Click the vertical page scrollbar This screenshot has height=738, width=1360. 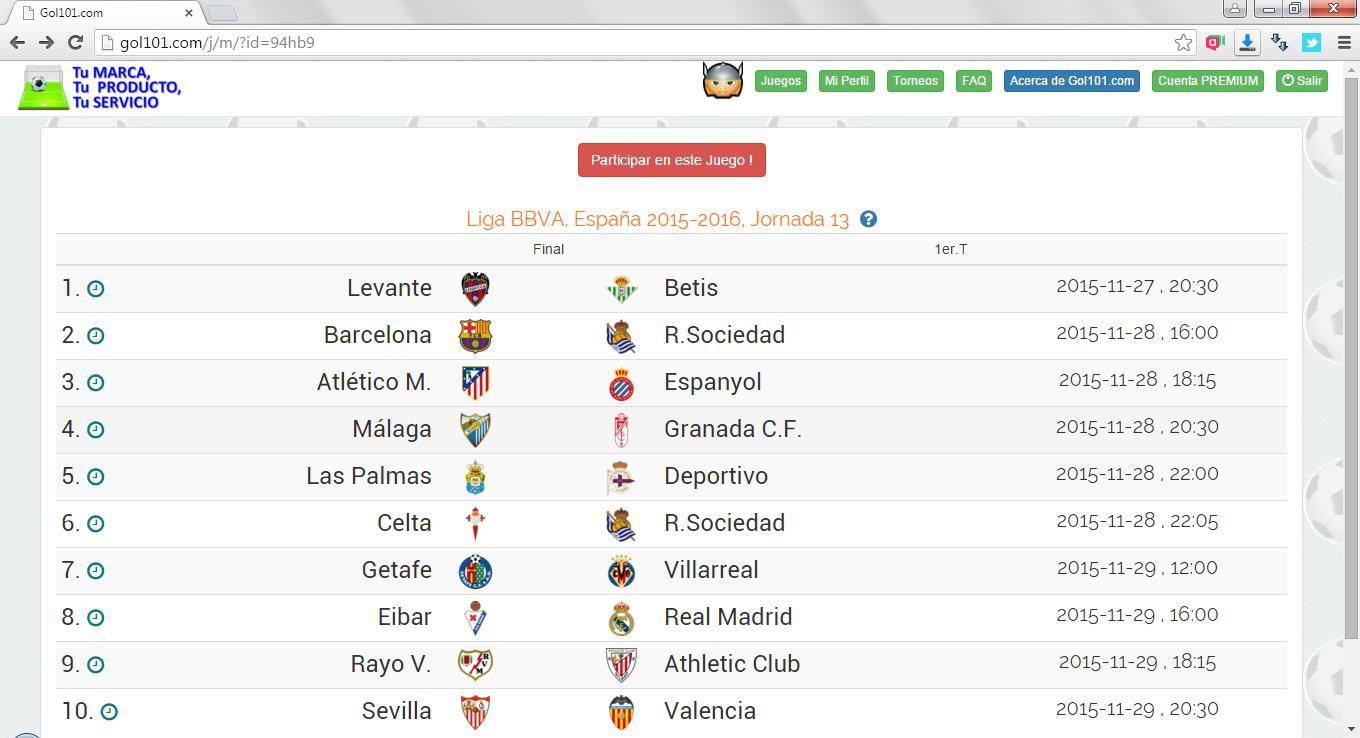click(x=1351, y=360)
